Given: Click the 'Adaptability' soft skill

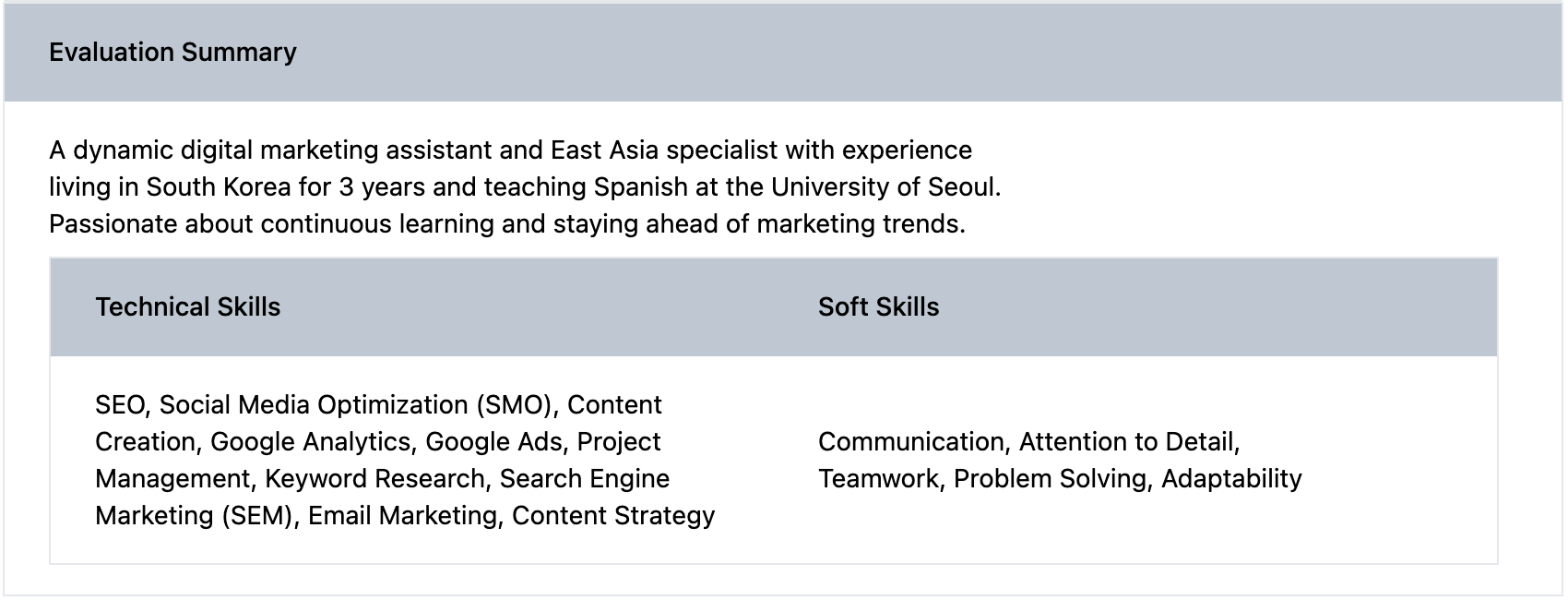Looking at the screenshot, I should (x=1231, y=479).
